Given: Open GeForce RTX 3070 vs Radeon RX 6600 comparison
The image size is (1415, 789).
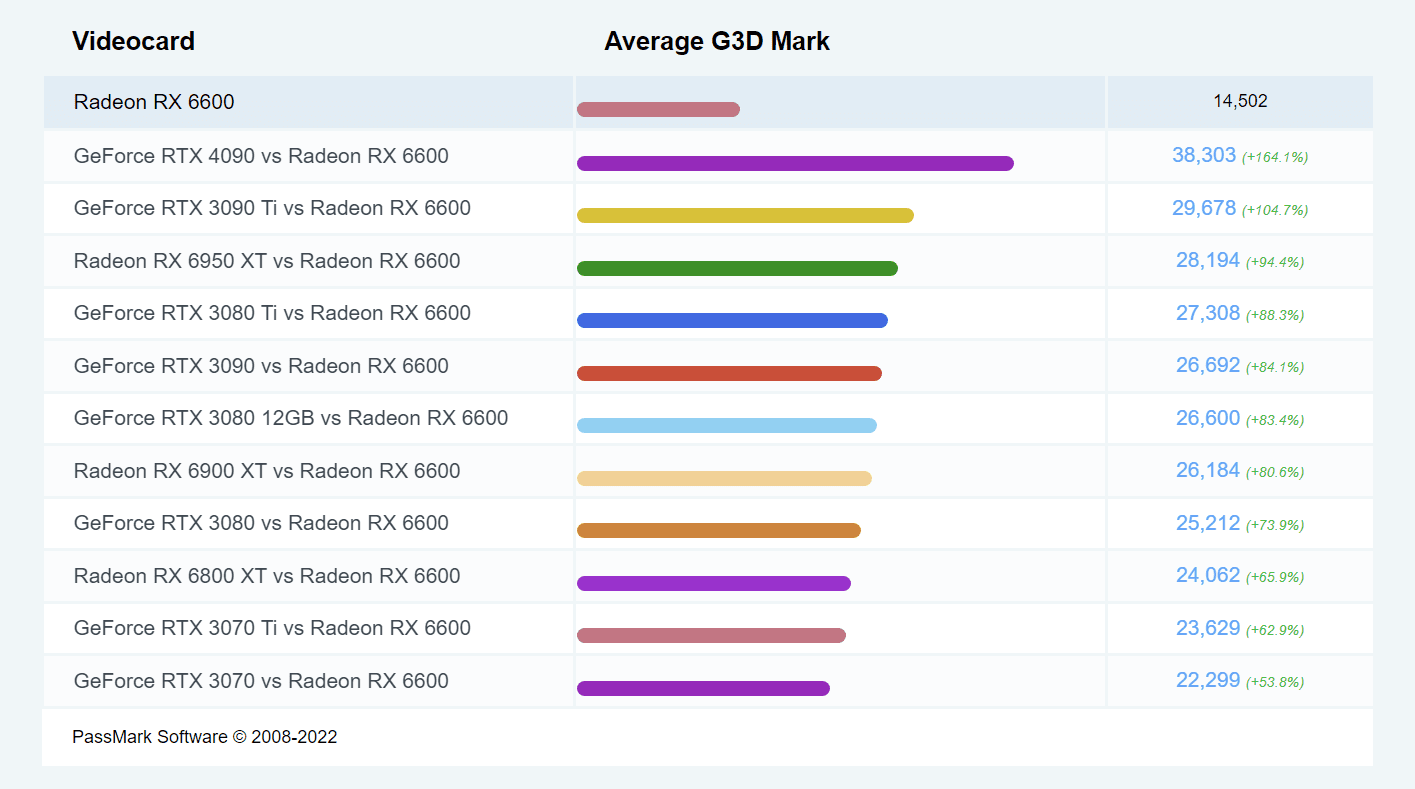Looking at the screenshot, I should (x=261, y=681).
